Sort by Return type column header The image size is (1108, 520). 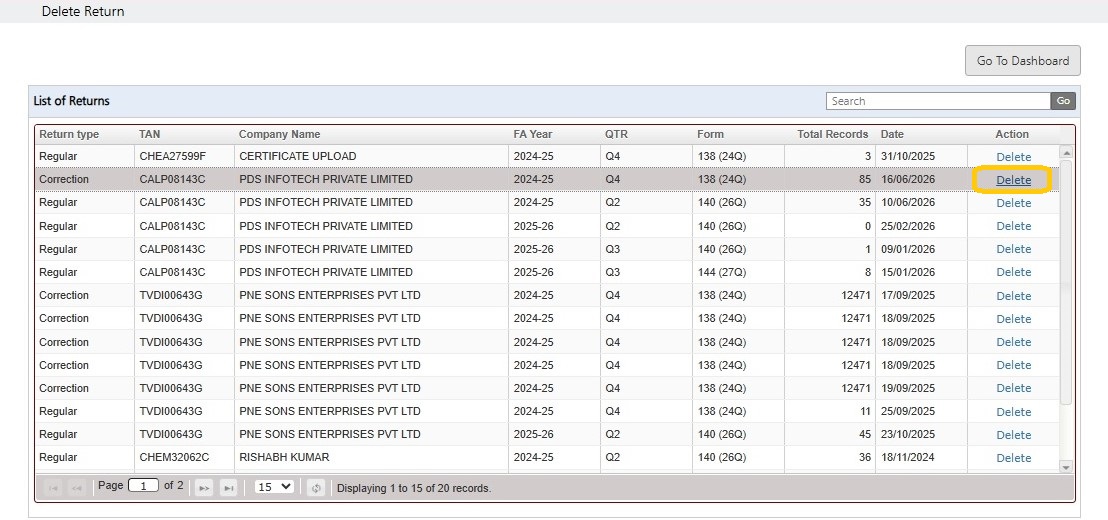point(69,134)
